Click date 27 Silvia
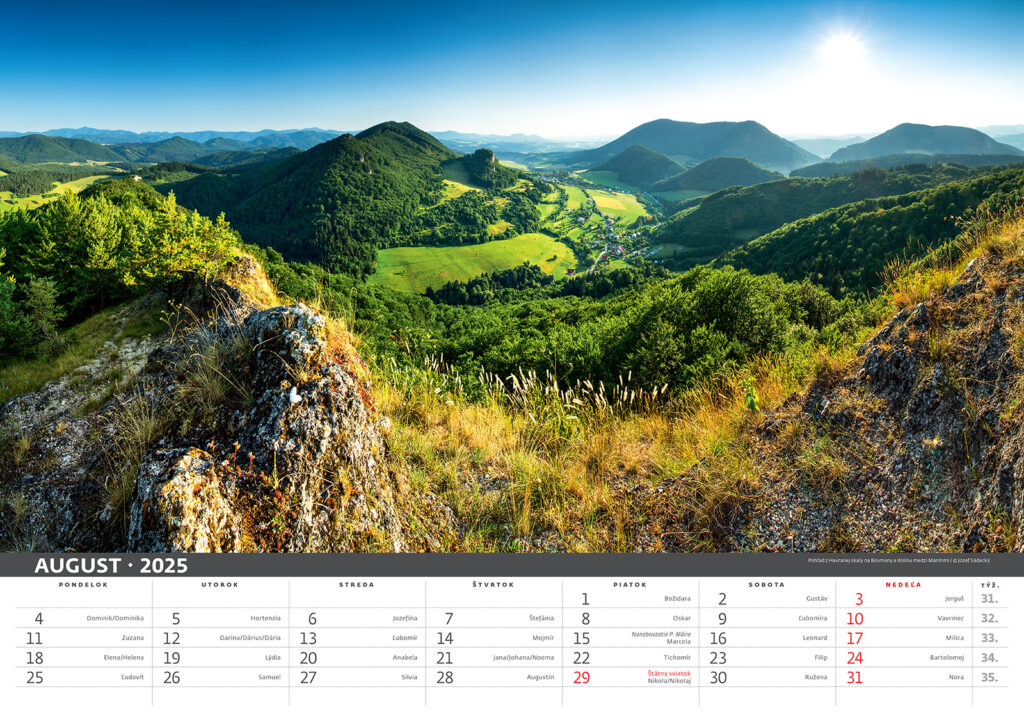The height and width of the screenshot is (717, 1024). [357, 677]
